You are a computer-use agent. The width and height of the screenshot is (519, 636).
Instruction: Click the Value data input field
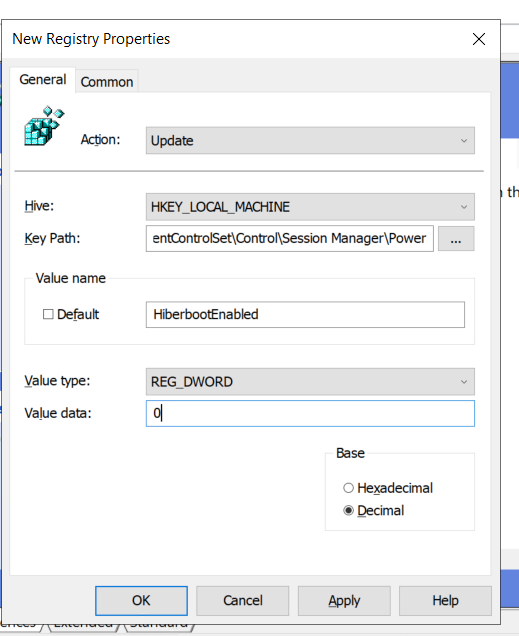click(x=310, y=413)
